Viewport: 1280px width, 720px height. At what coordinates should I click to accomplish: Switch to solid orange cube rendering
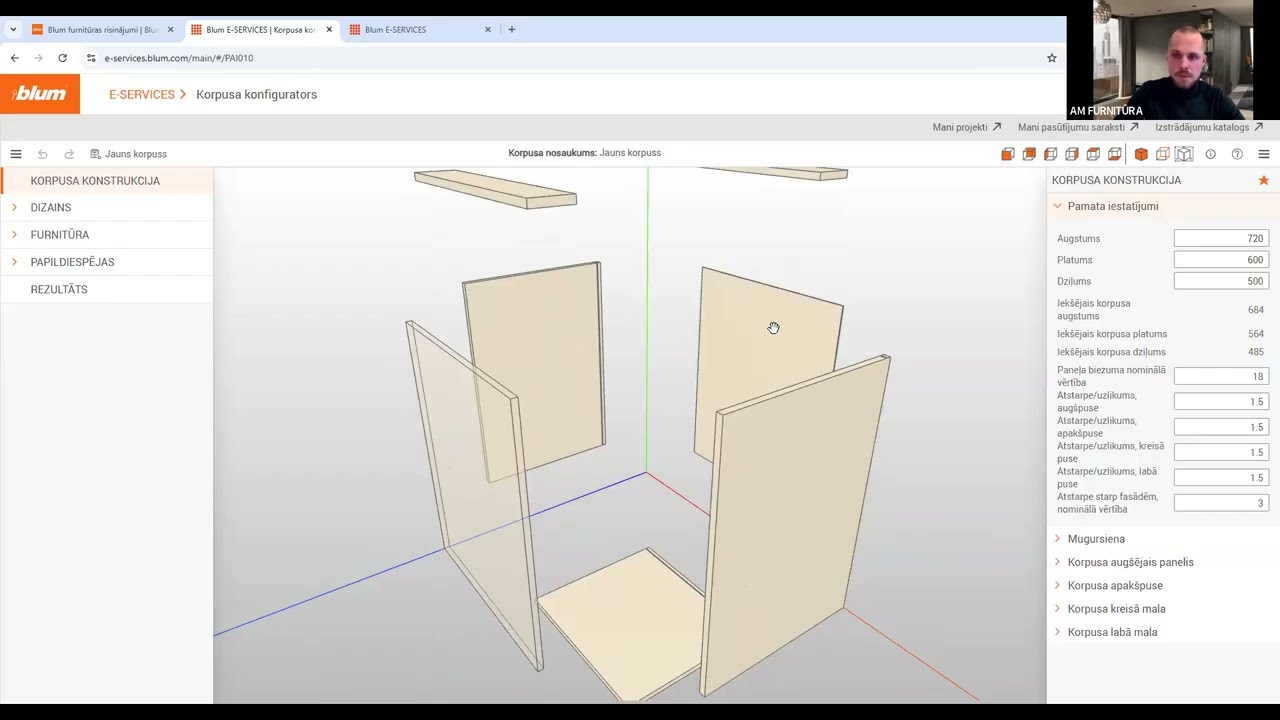click(x=1141, y=154)
